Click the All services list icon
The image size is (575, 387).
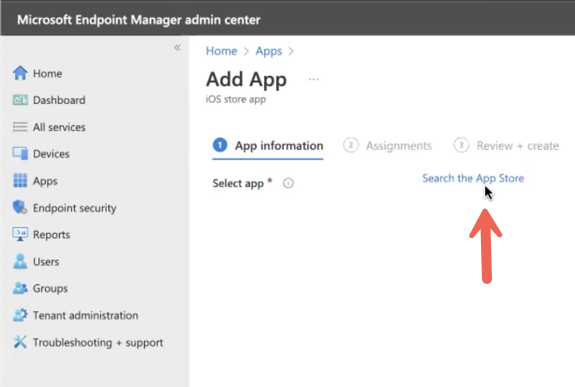(20, 127)
